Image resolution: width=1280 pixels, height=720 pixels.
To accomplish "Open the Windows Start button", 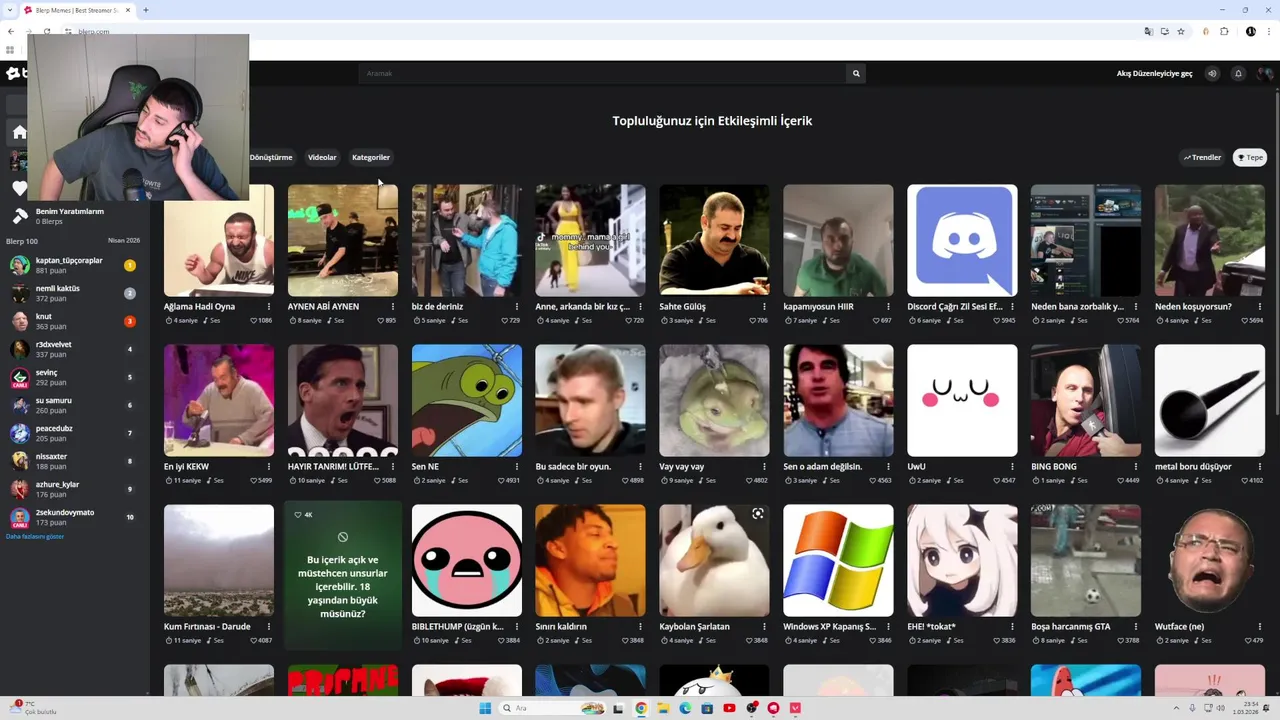I will [485, 708].
